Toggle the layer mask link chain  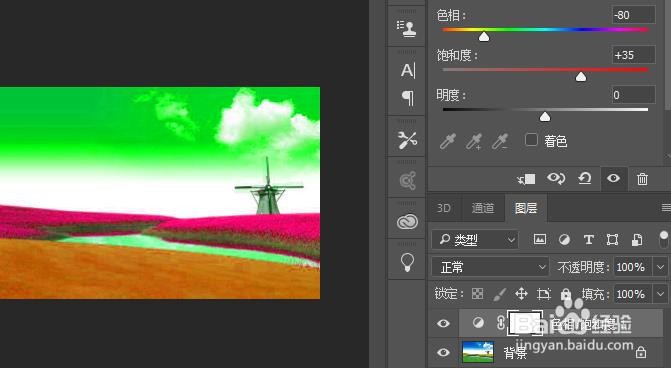[x=501, y=323]
